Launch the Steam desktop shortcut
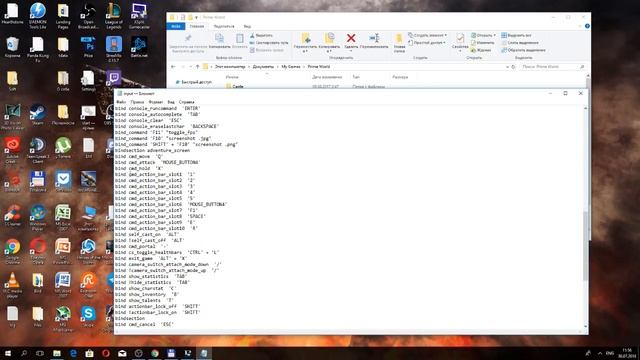Image resolution: width=640 pixels, height=360 pixels. pos(38,114)
